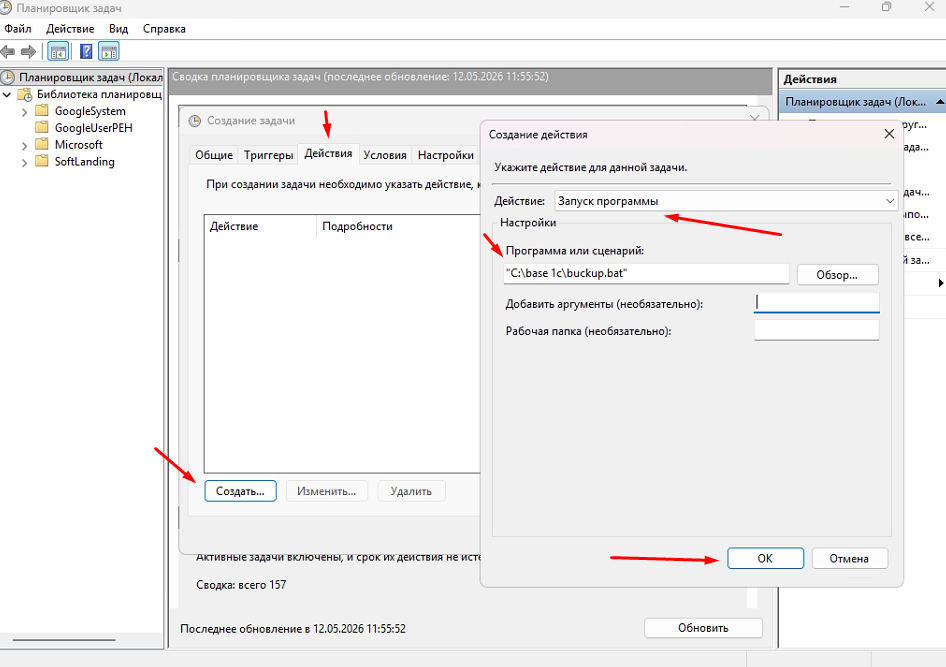Select the SoftLanding folder in the tree

pos(84,162)
